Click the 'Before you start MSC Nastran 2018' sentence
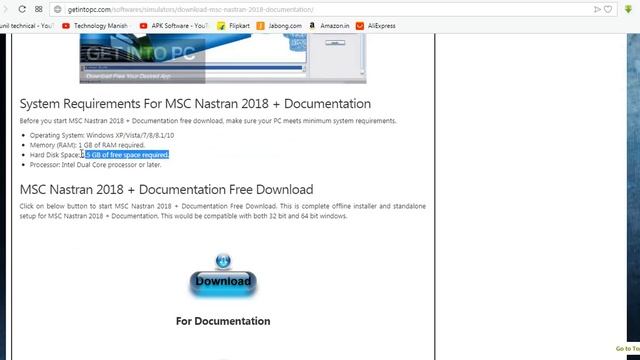The image size is (640, 360). tap(208, 121)
